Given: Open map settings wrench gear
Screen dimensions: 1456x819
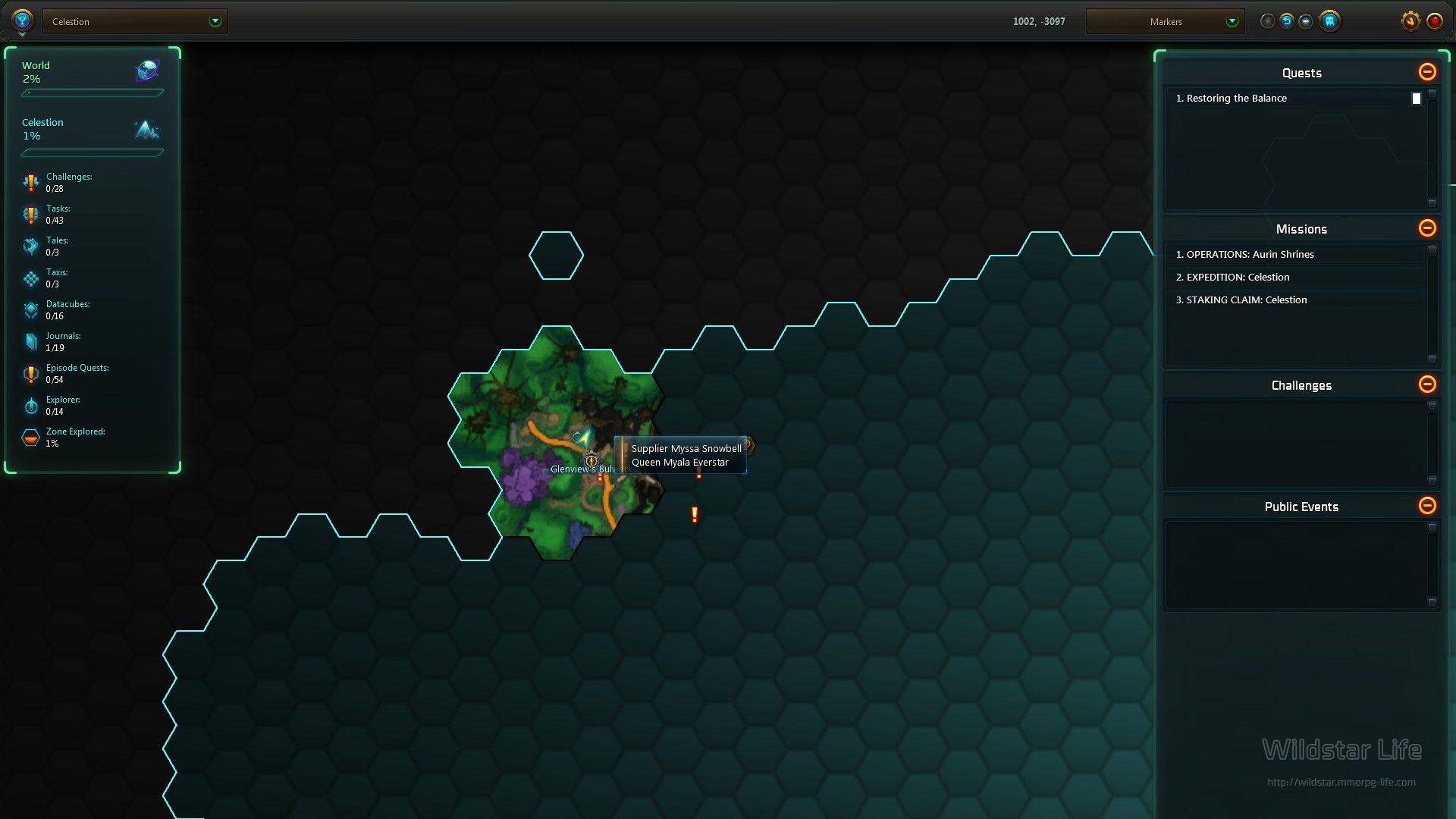Looking at the screenshot, I should click(x=1410, y=21).
